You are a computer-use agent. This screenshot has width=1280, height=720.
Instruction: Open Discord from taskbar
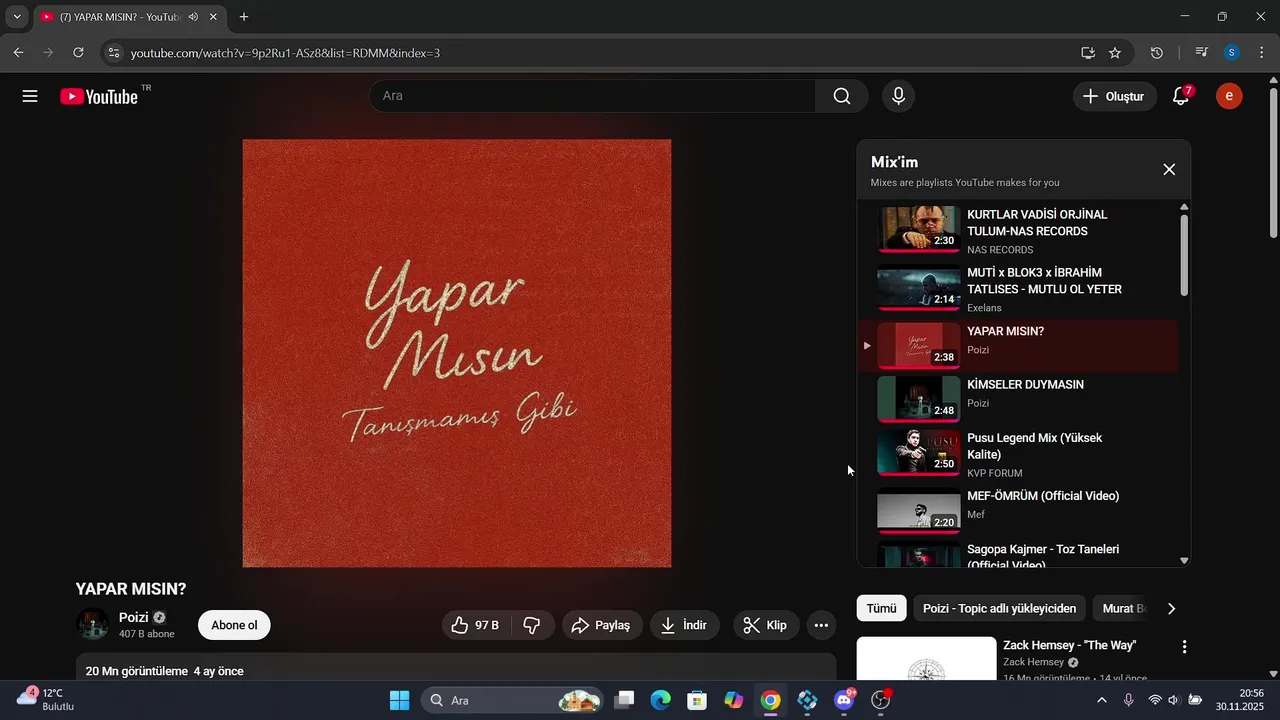pos(844,700)
